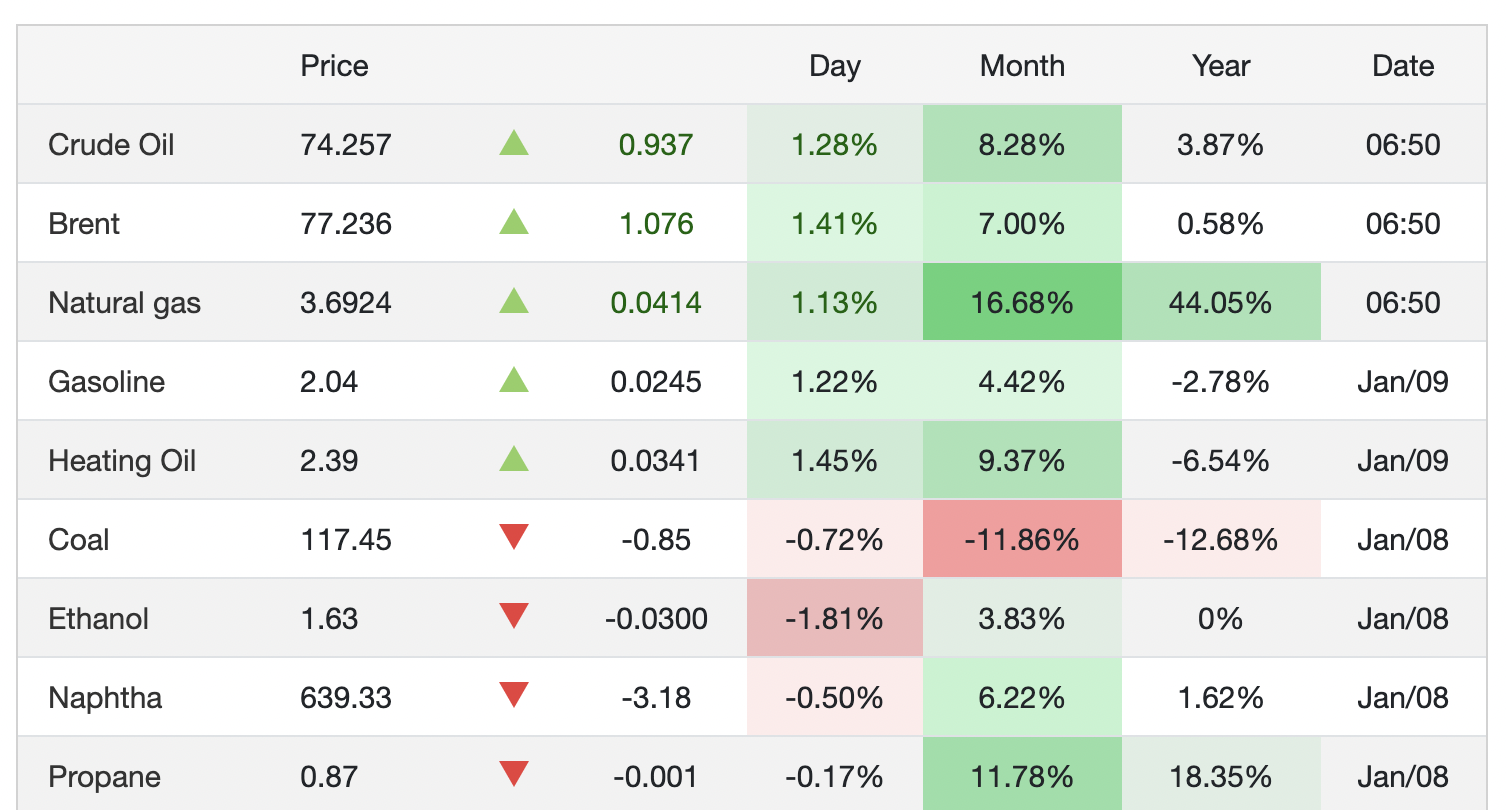Click the red down arrow in Ethanol row

tap(514, 617)
